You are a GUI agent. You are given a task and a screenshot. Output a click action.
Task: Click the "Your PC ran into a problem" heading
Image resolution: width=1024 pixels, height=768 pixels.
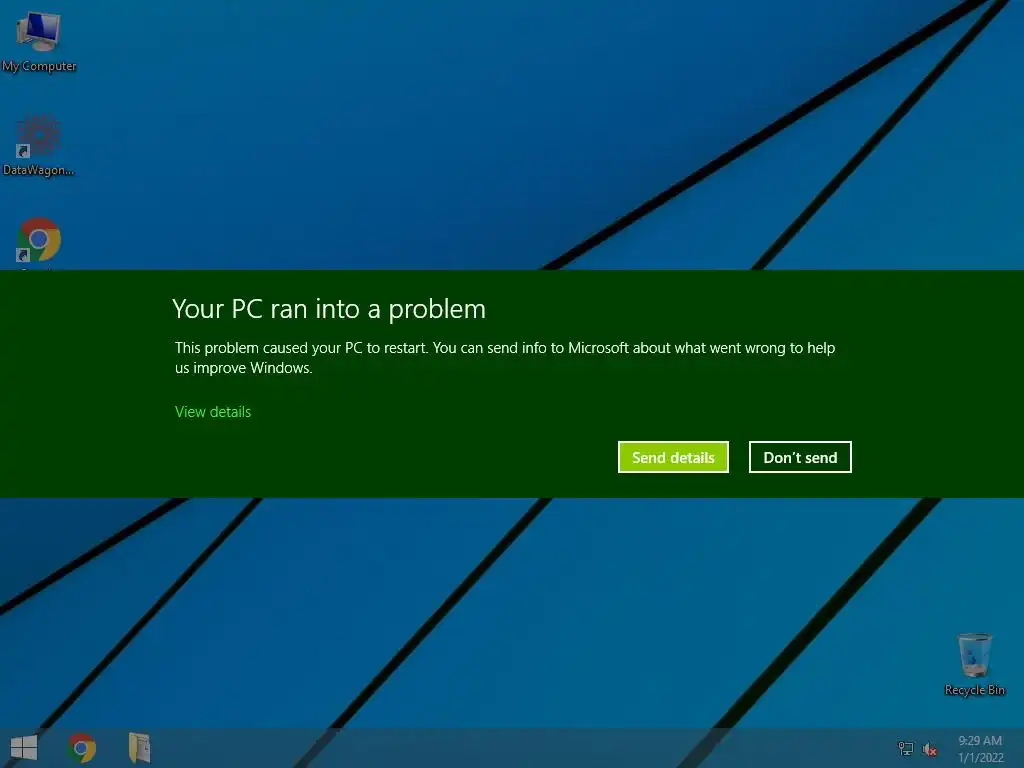coord(329,309)
